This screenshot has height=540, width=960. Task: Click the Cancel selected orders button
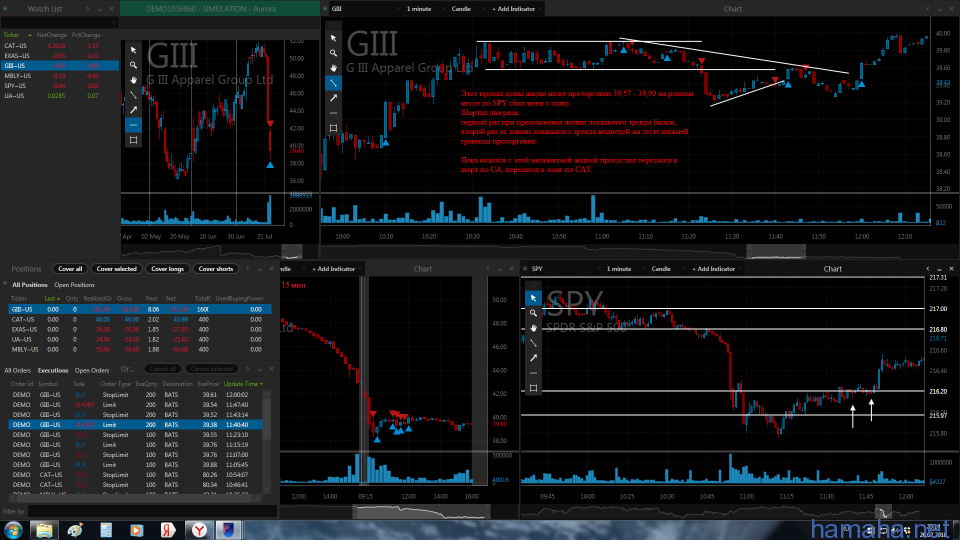point(211,369)
